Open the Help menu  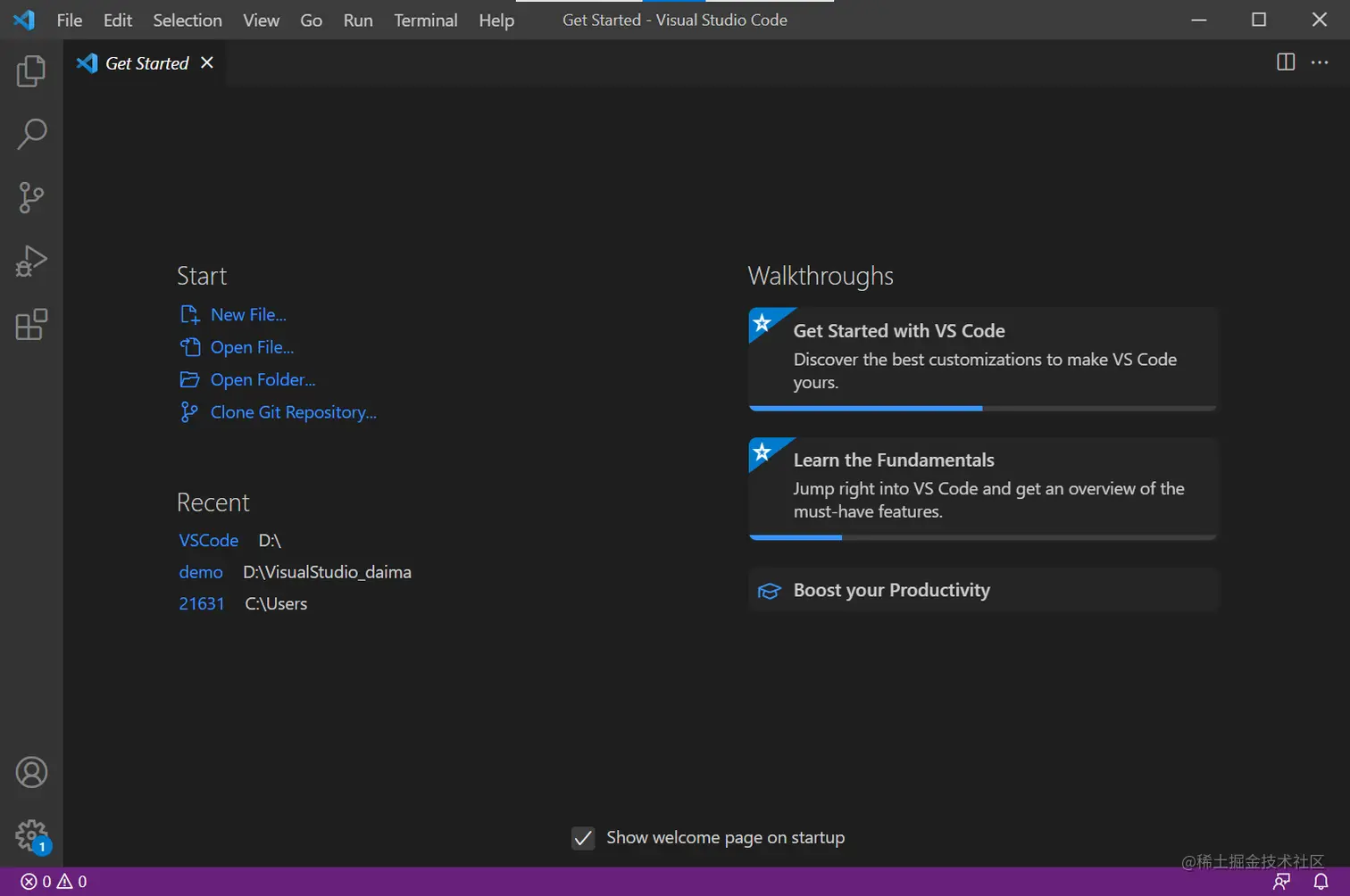[496, 20]
